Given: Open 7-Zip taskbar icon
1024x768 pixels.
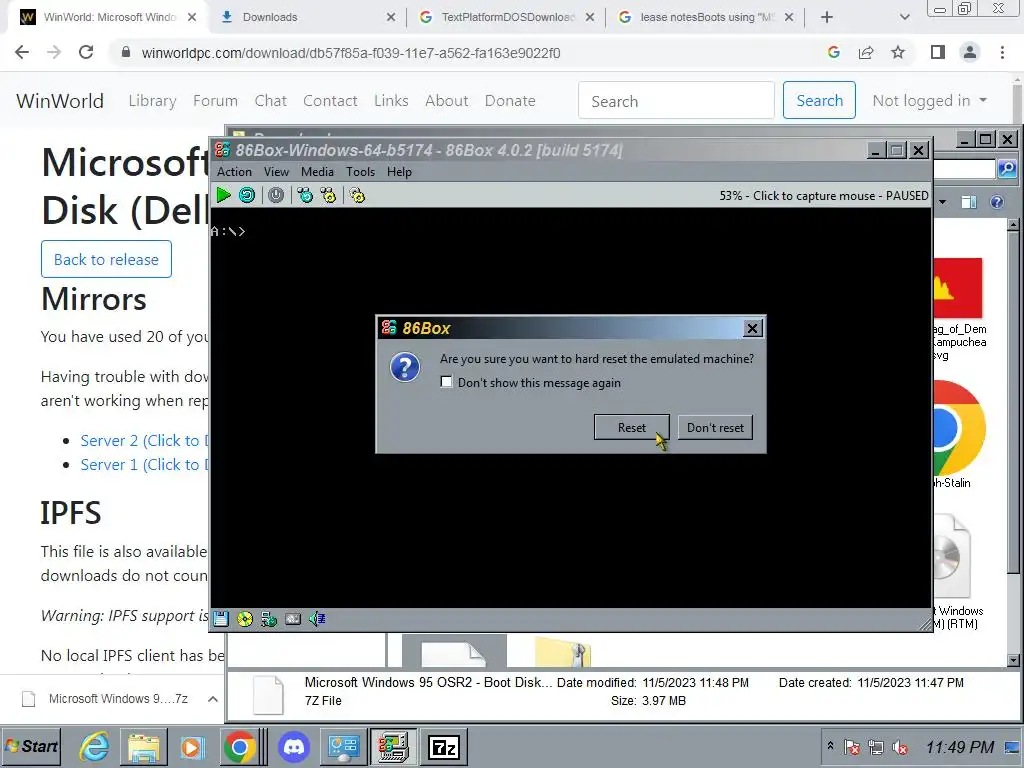Looking at the screenshot, I should pyautogui.click(x=443, y=746).
